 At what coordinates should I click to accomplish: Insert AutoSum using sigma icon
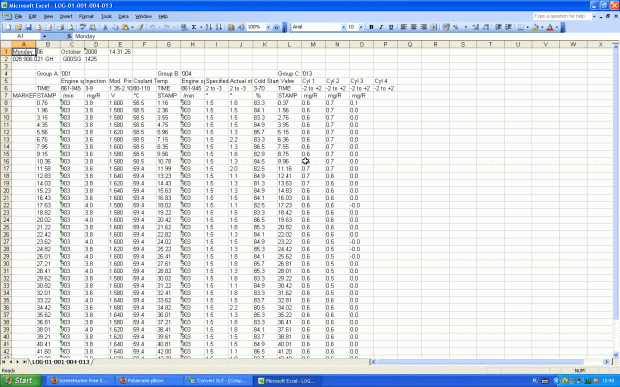coord(194,27)
